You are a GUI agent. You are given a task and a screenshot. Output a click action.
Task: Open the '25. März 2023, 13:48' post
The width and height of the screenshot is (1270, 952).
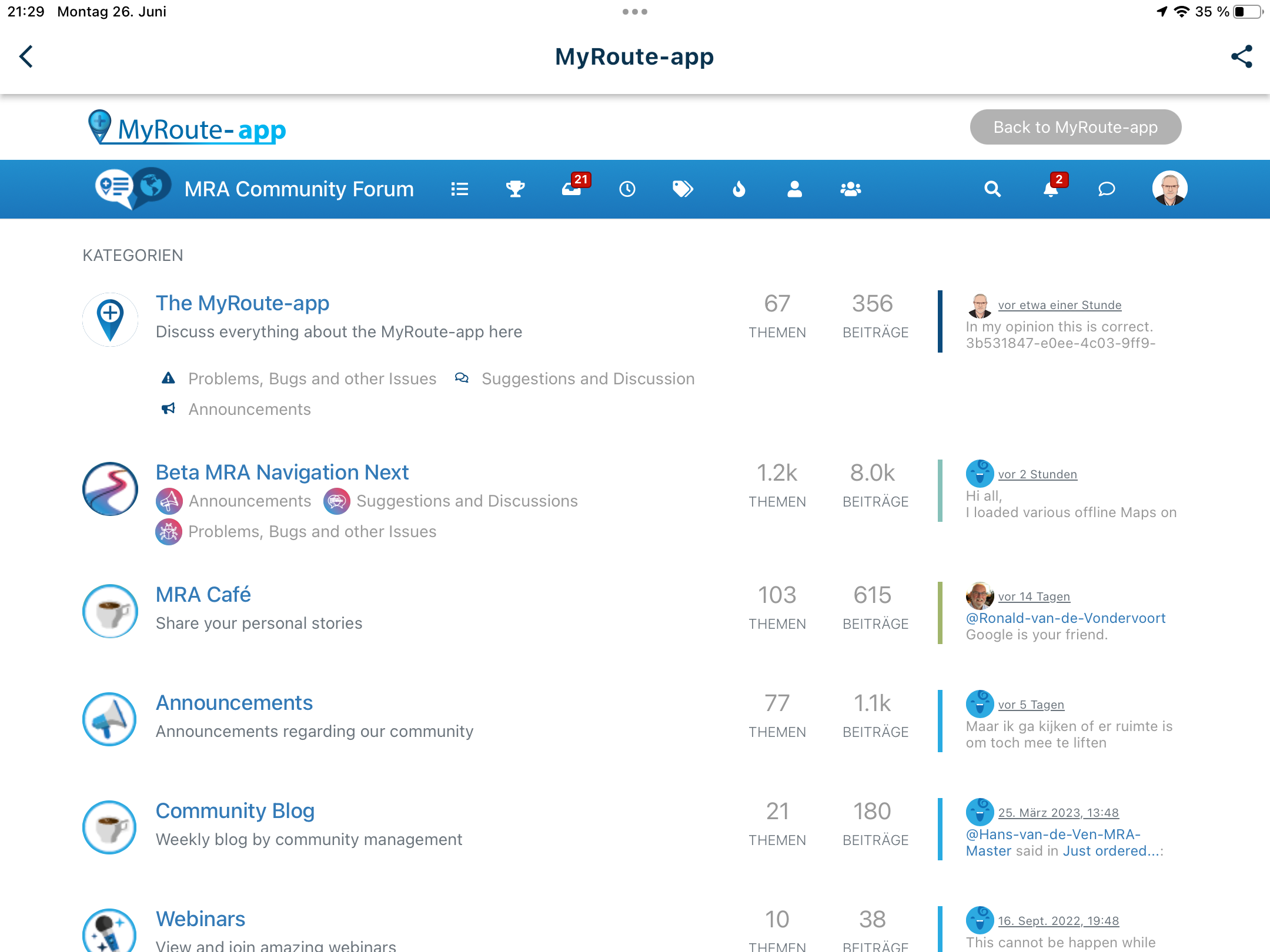coord(1058,813)
